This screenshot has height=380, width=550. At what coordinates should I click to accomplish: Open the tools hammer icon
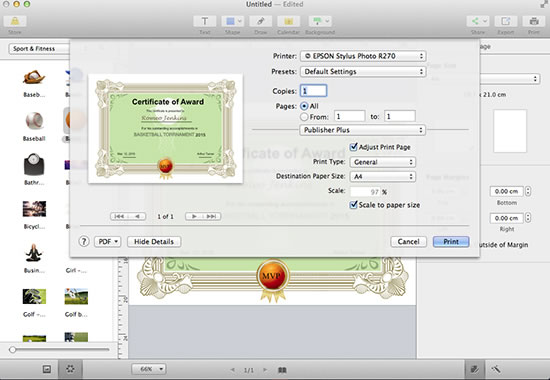[496, 369]
